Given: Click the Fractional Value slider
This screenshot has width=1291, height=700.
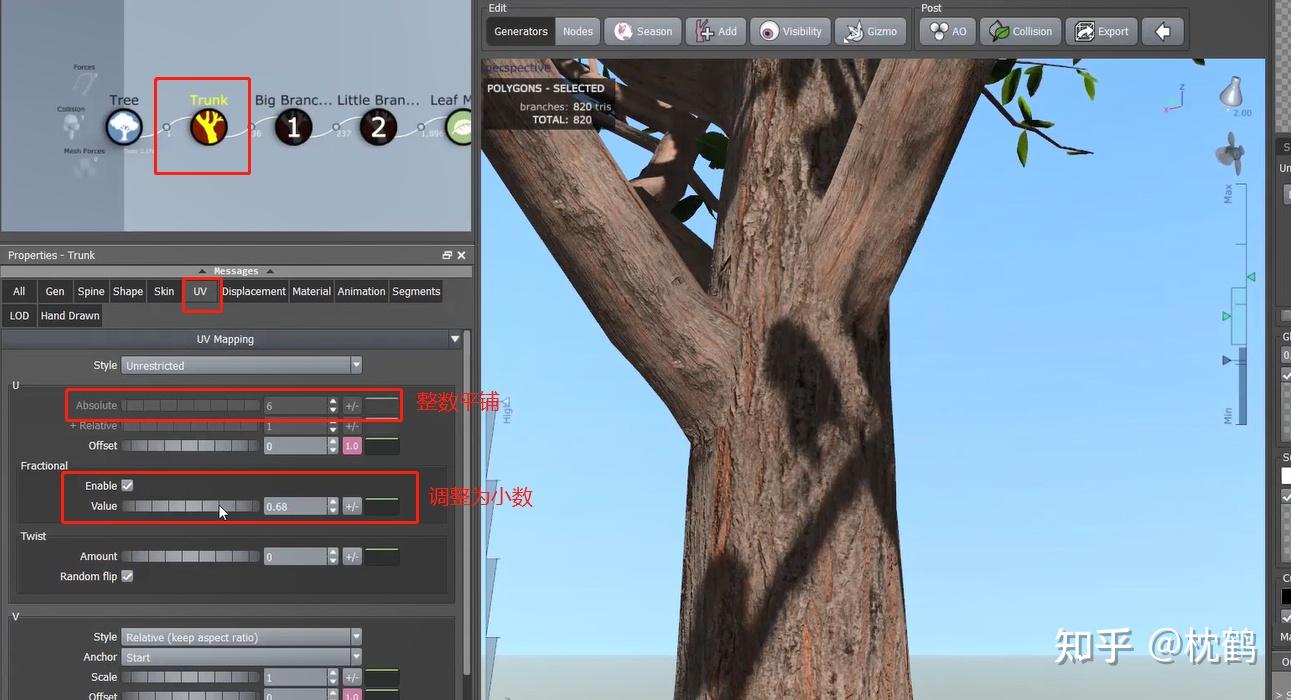Looking at the screenshot, I should 190,506.
